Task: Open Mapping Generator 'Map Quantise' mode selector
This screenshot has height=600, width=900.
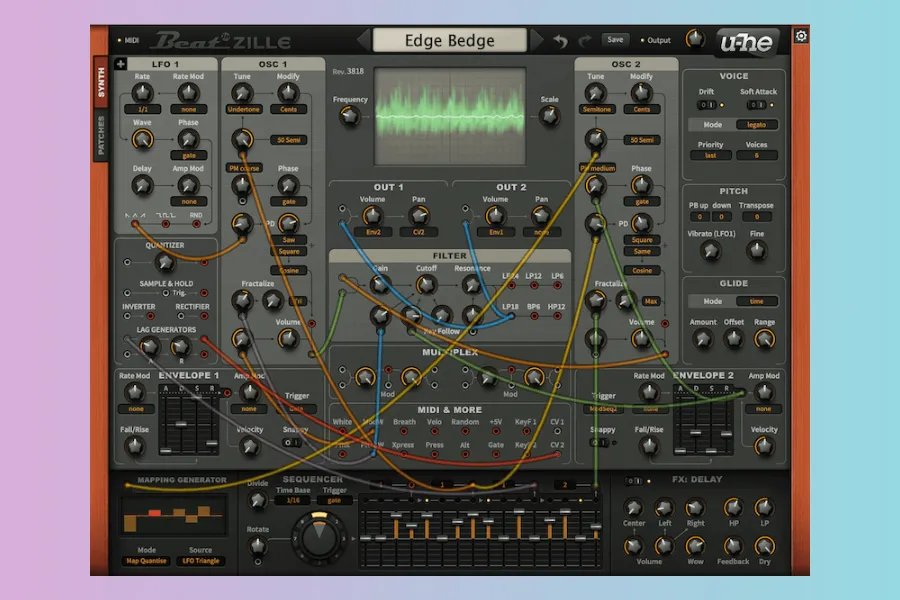Action: pos(146,561)
